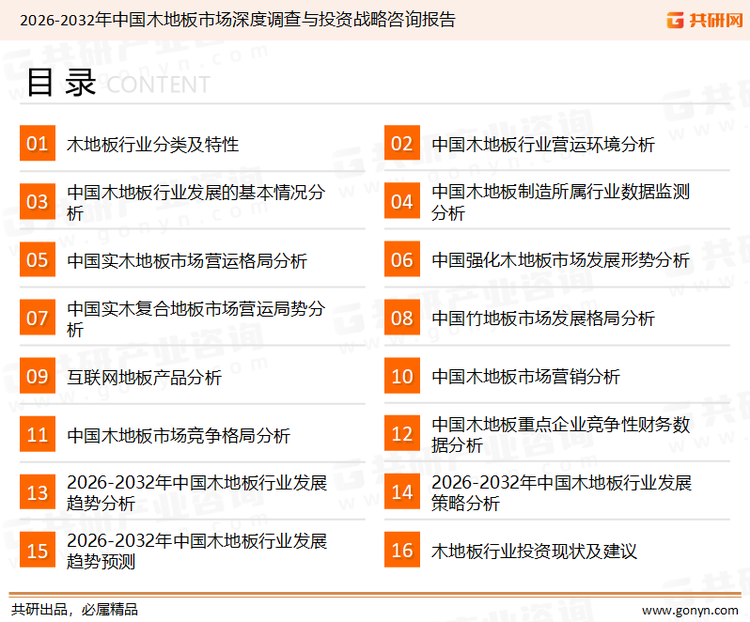Screen dimensions: 750x622
Task: Select chapter 中国木地板行业发展的基本情况分析
Action: click(x=196, y=202)
